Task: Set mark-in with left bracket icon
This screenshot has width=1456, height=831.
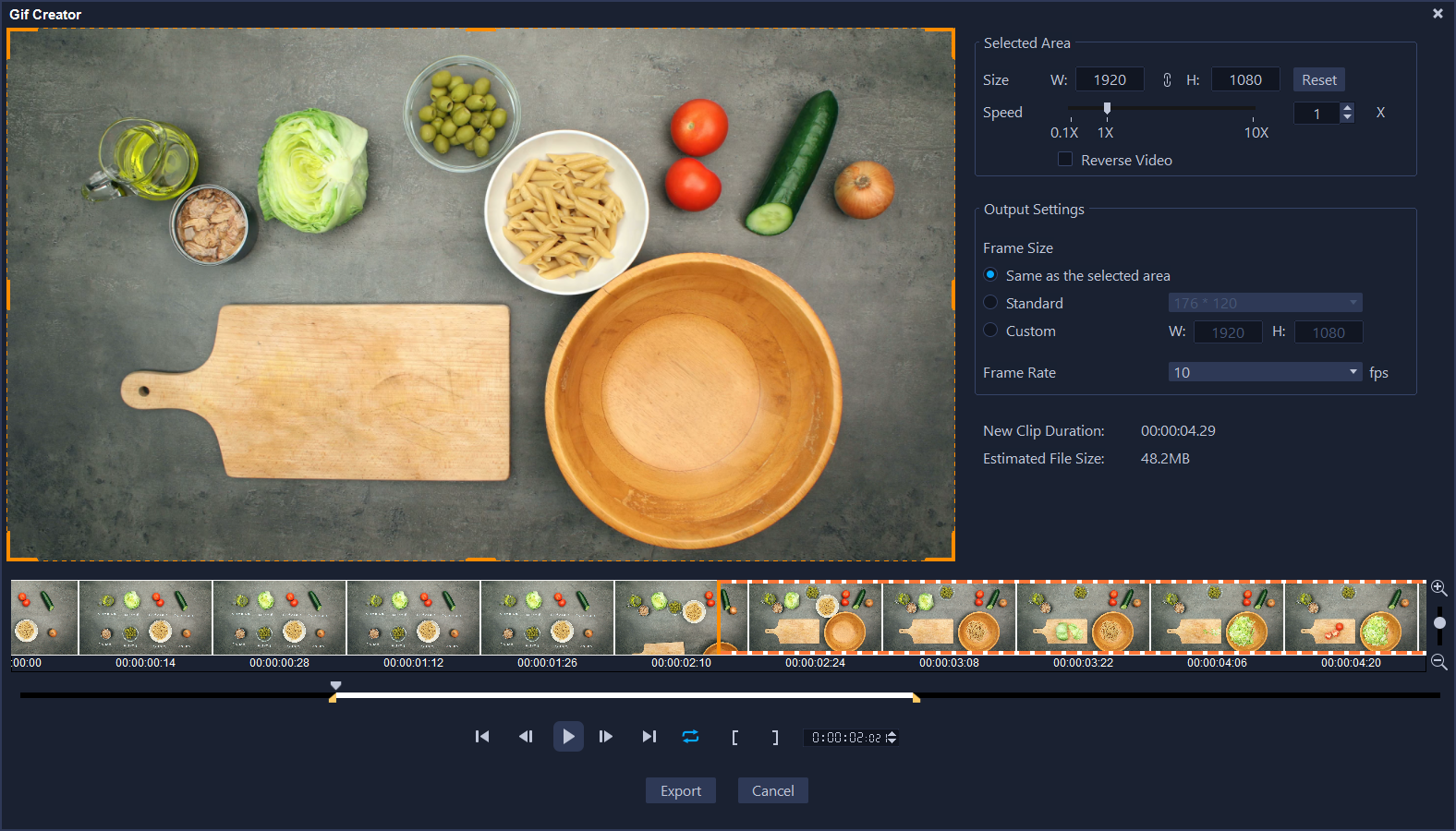Action: 734,737
